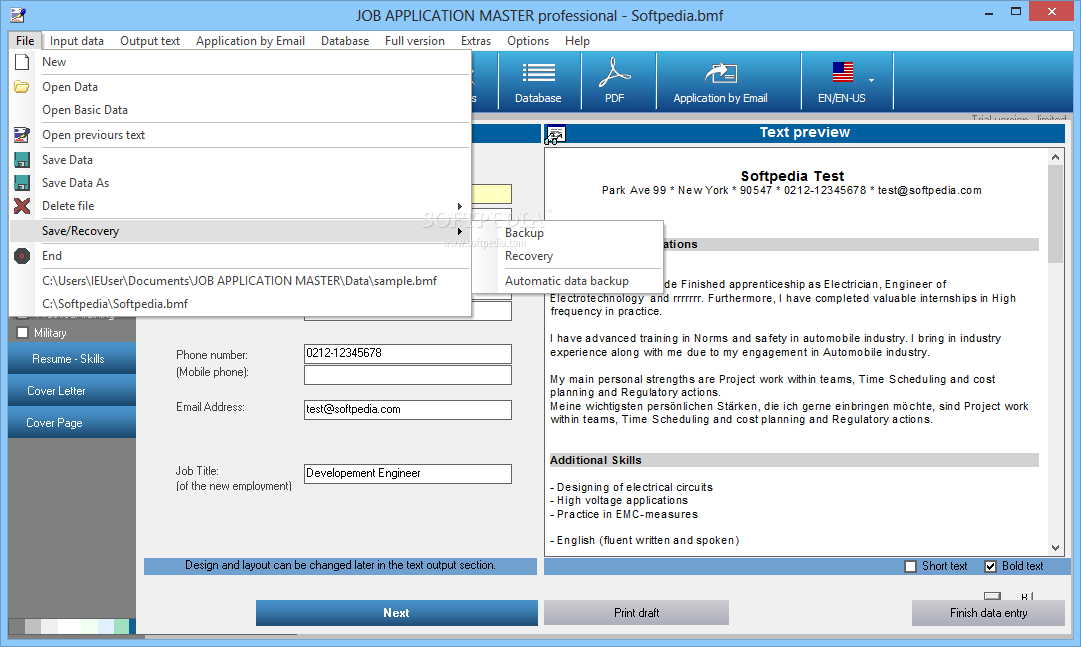Open Application by Email menu
The height and width of the screenshot is (647, 1081).
click(250, 41)
